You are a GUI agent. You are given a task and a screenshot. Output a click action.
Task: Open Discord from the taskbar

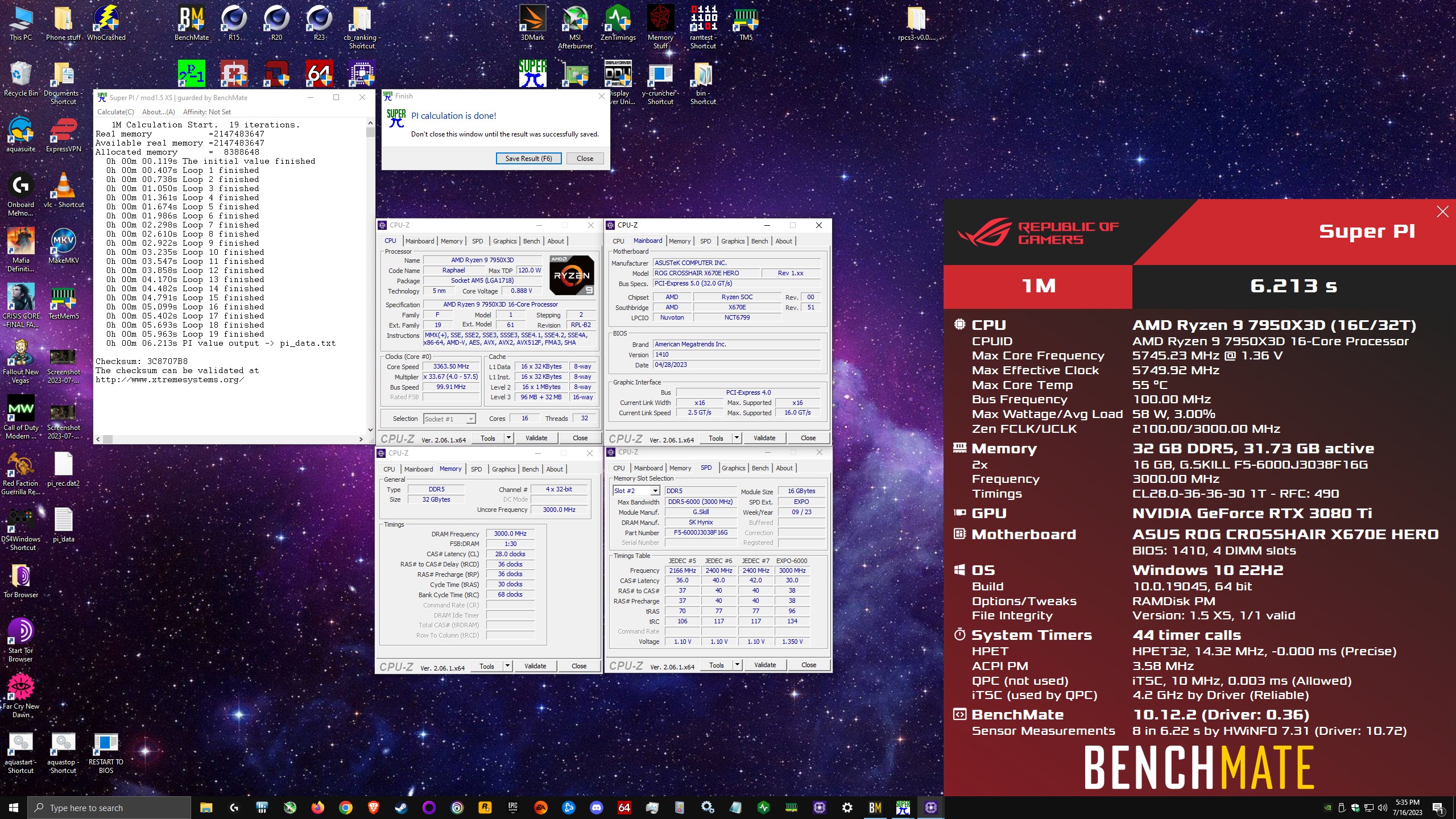coord(596,808)
